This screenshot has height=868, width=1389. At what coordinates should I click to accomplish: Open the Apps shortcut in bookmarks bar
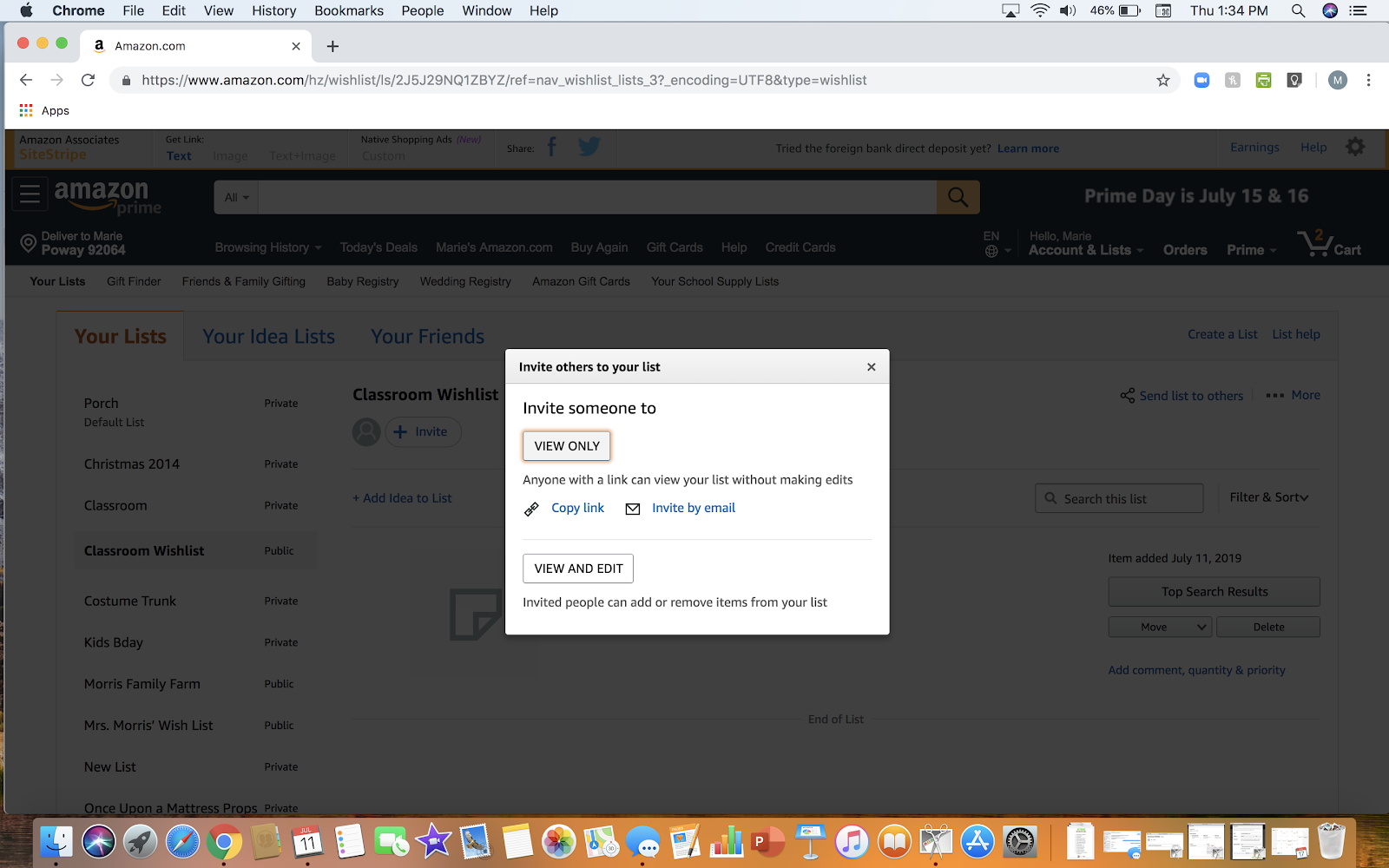pyautogui.click(x=43, y=110)
